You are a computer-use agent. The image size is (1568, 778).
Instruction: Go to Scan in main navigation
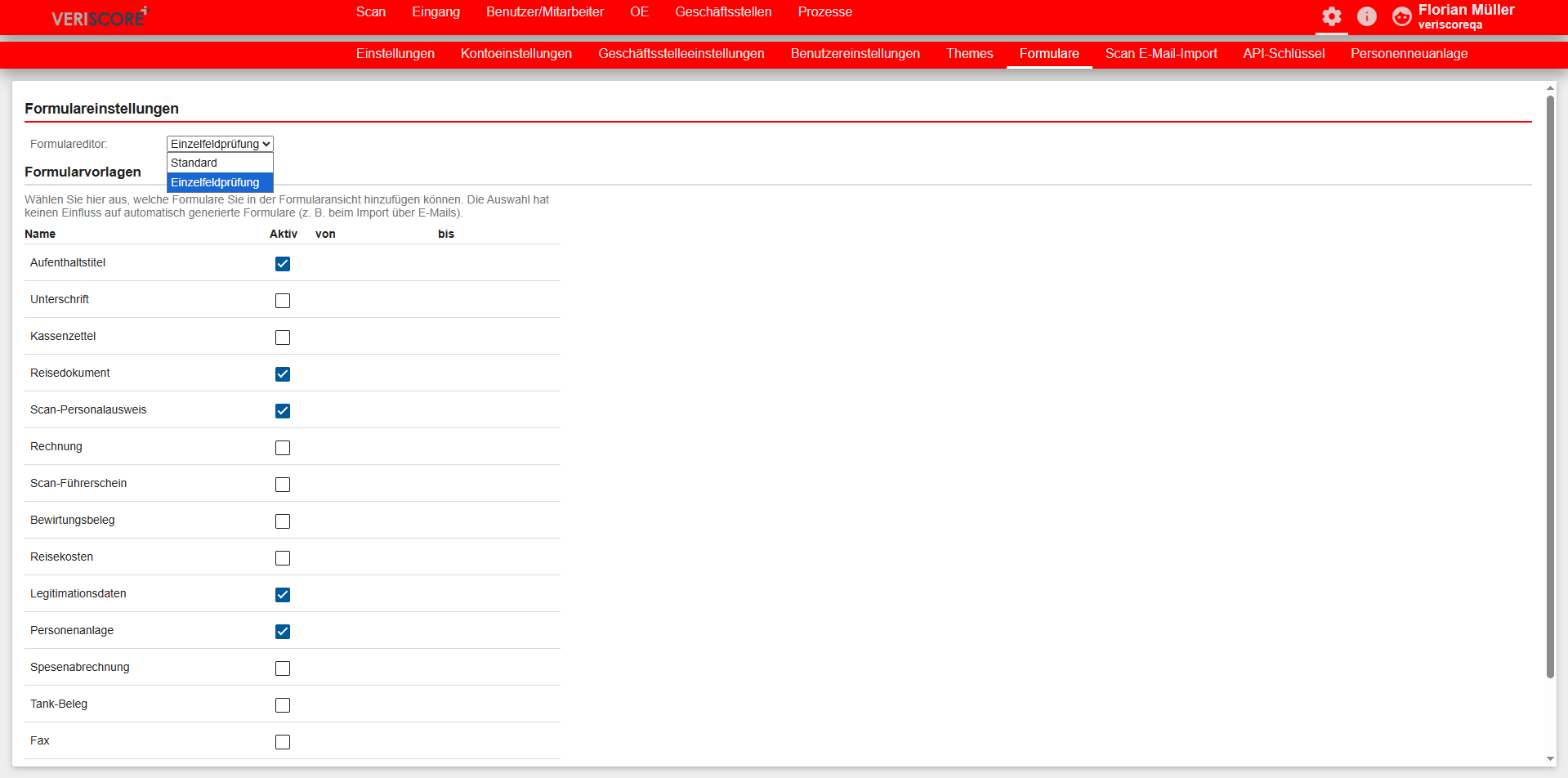[x=370, y=12]
